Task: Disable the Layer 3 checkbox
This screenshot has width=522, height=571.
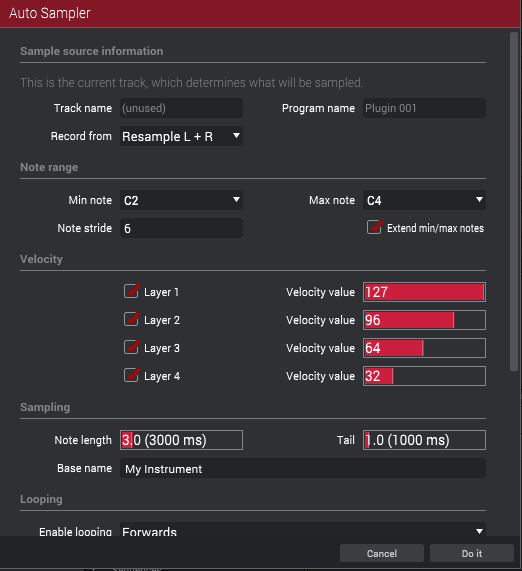Action: pos(131,347)
